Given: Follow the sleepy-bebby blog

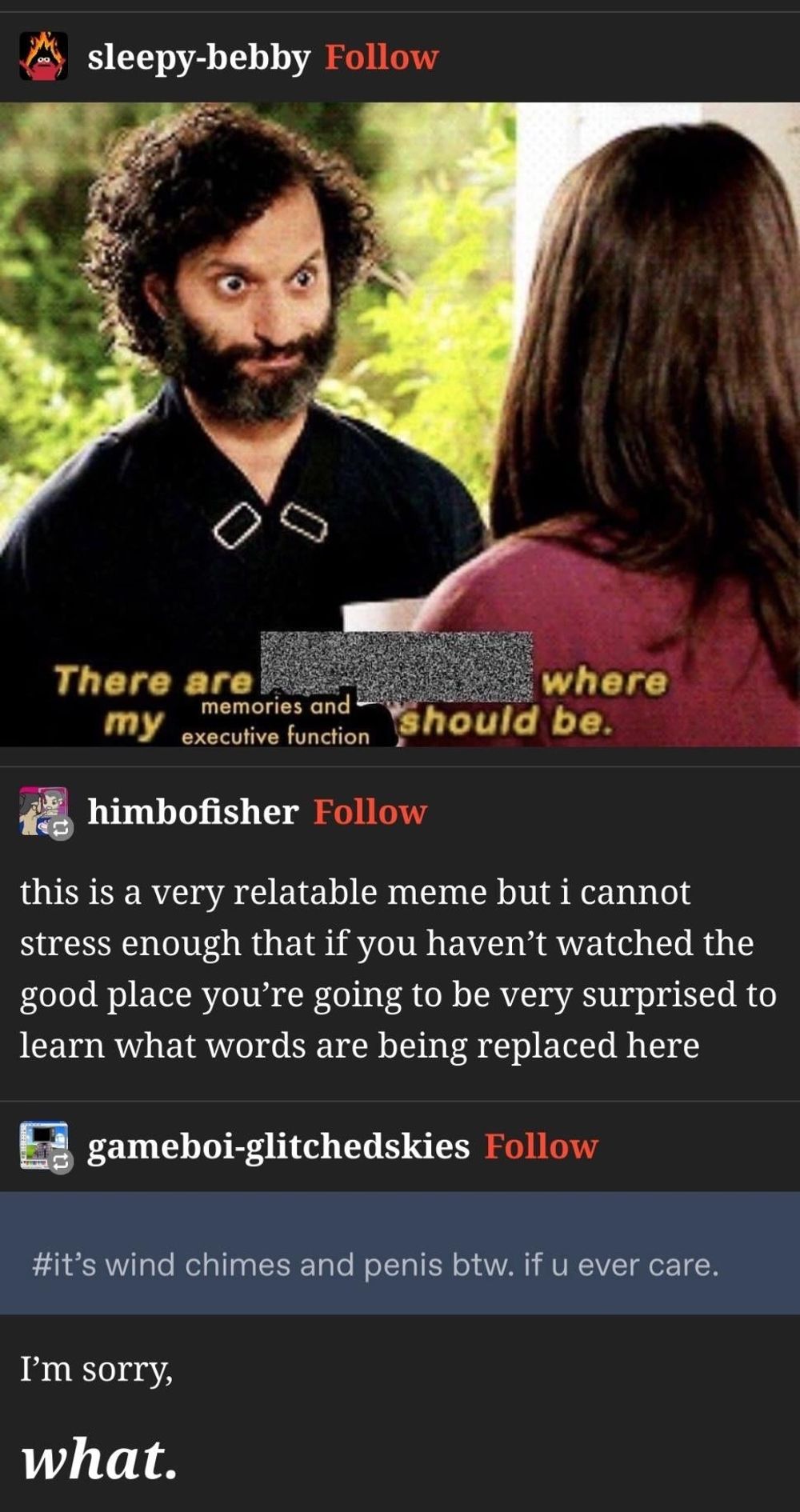Looking at the screenshot, I should tap(382, 58).
